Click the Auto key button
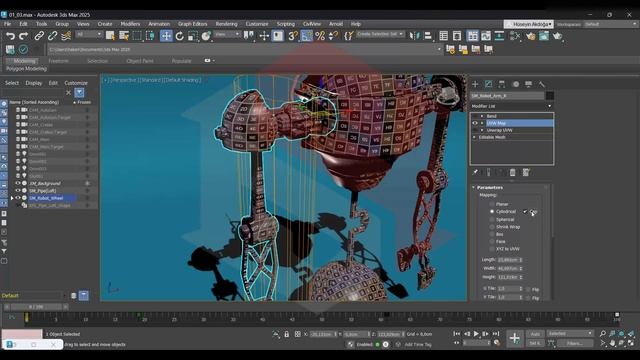640x360 pixels. (535, 334)
